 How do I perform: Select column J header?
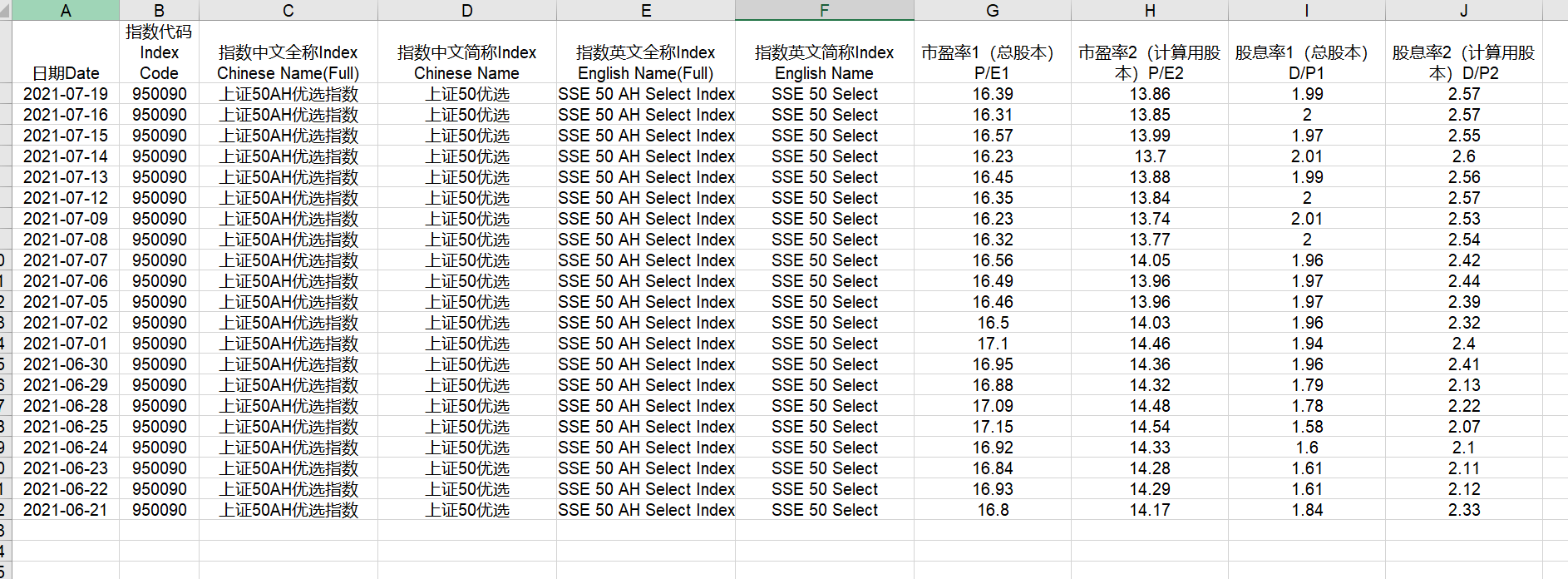[x=1464, y=10]
